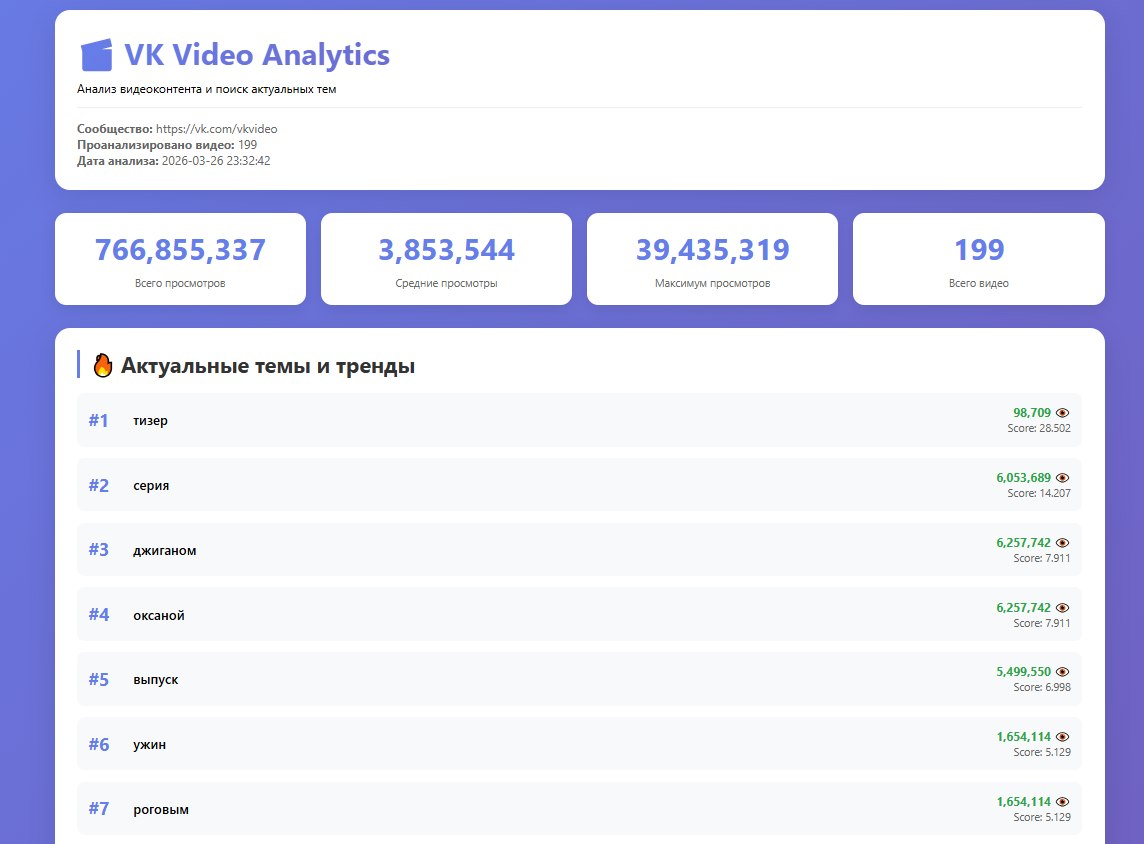Click the eye icon in the ужин row

click(1062, 737)
